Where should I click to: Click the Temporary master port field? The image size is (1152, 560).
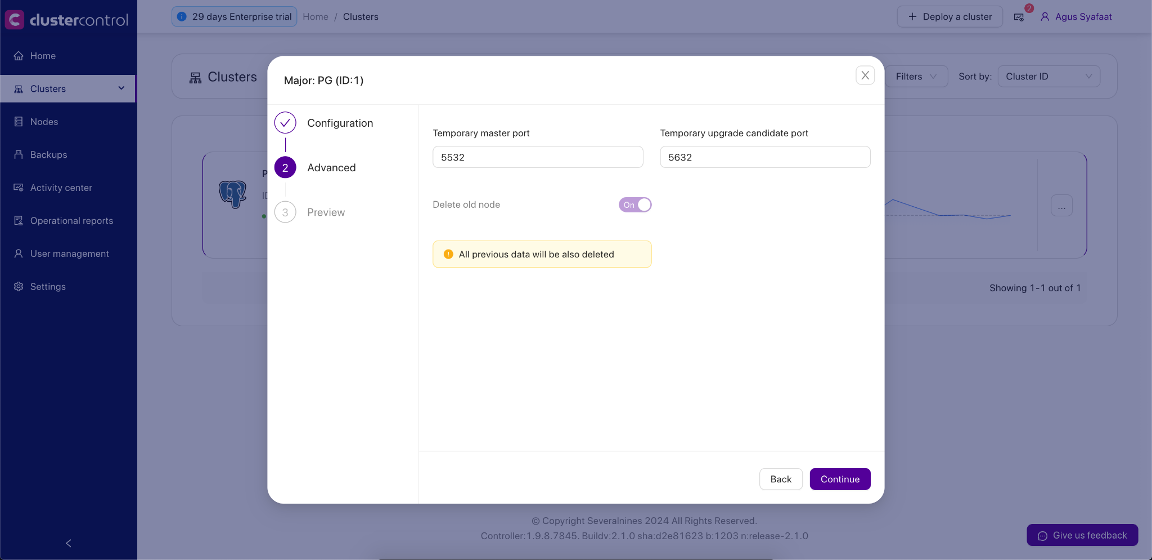(537, 157)
